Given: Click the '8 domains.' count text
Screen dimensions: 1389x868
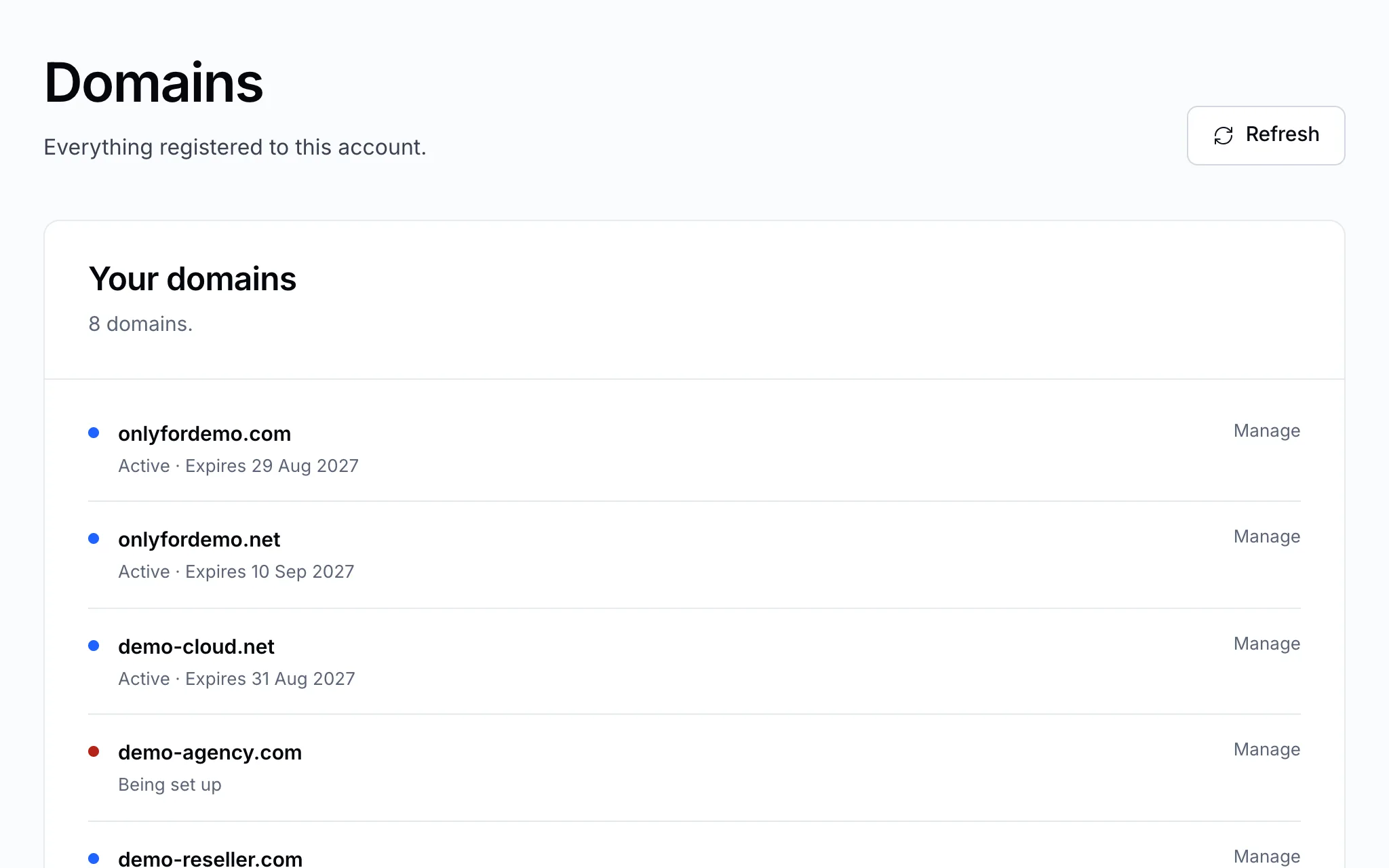Looking at the screenshot, I should pyautogui.click(x=140, y=324).
